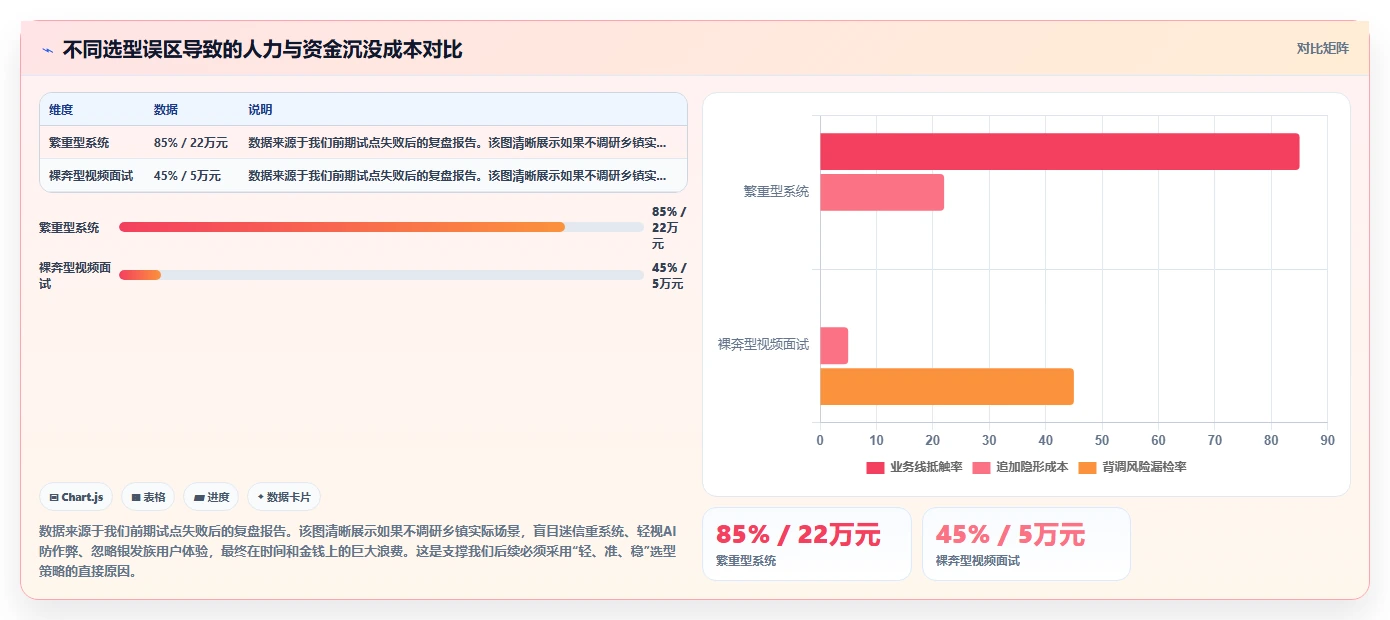Select the 进度 chip
The image size is (1390, 620).
(x=211, y=497)
